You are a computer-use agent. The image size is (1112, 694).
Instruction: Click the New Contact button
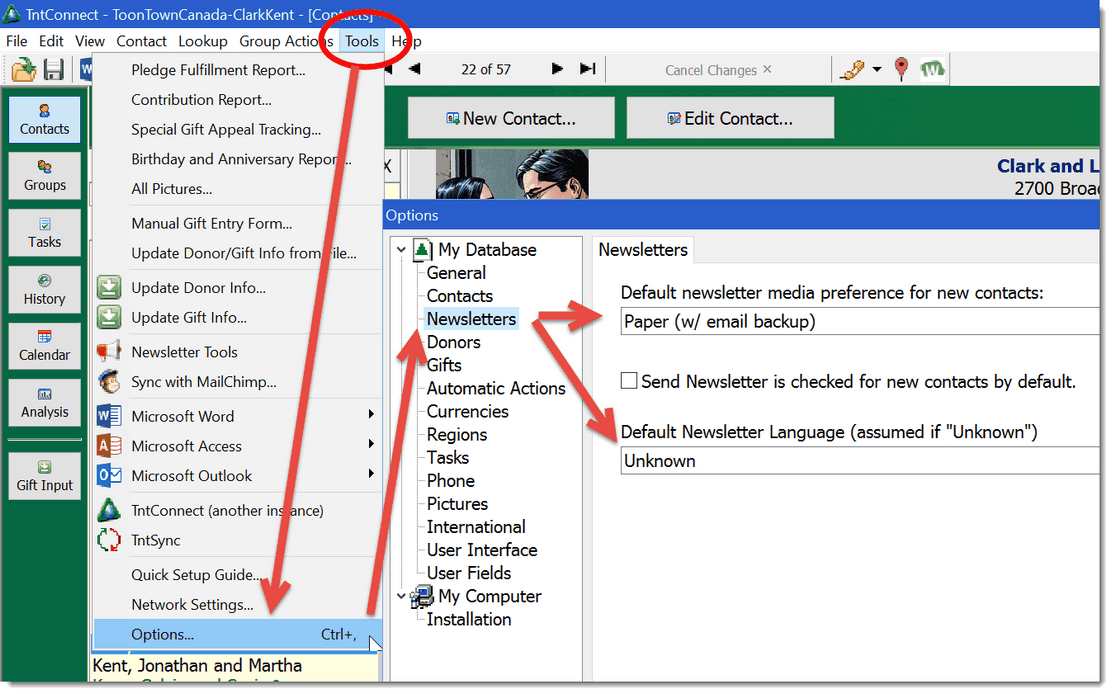(511, 118)
